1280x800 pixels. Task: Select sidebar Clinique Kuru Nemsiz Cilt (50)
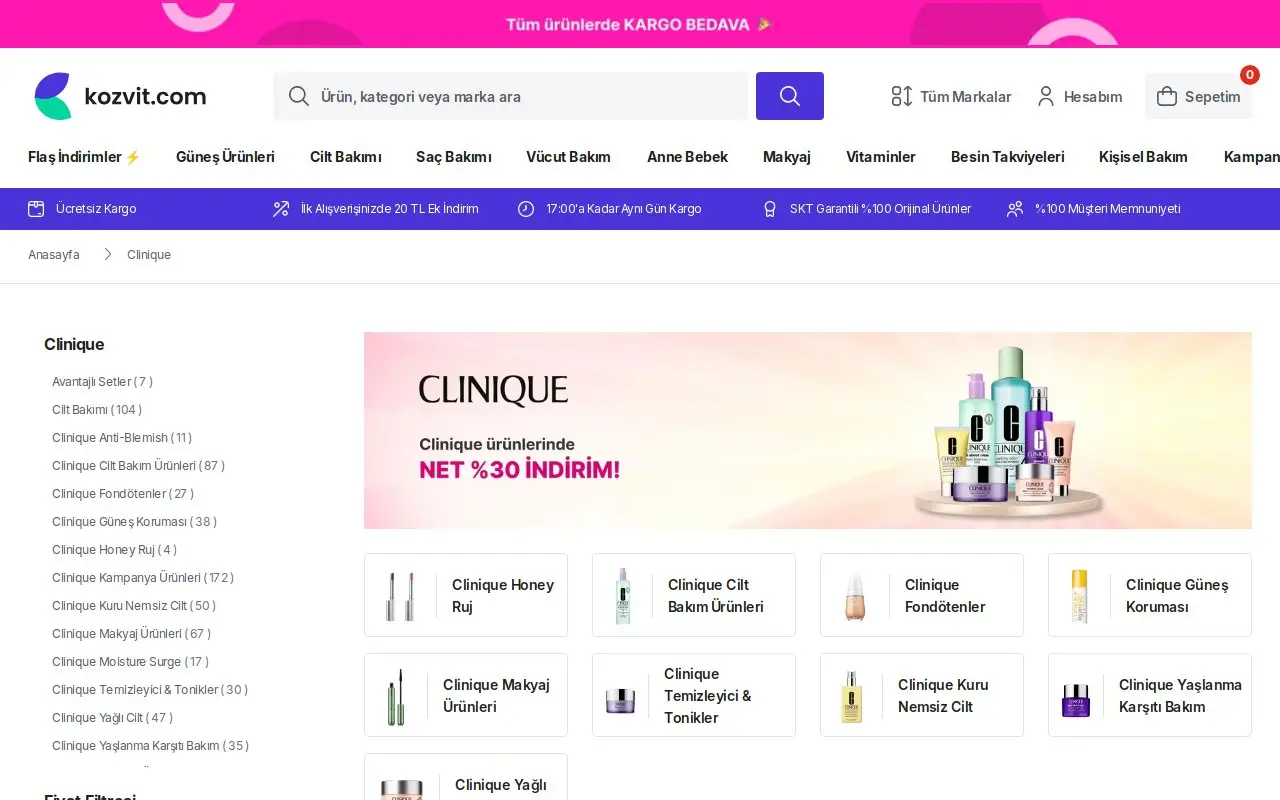pyautogui.click(x=134, y=605)
